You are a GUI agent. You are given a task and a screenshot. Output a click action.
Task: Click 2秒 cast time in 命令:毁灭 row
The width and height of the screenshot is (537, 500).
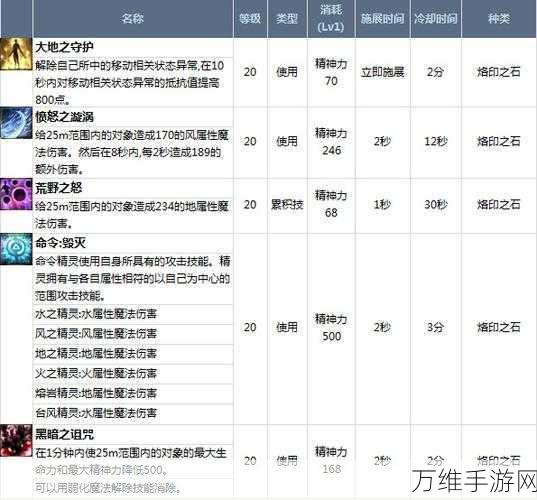coord(382,327)
